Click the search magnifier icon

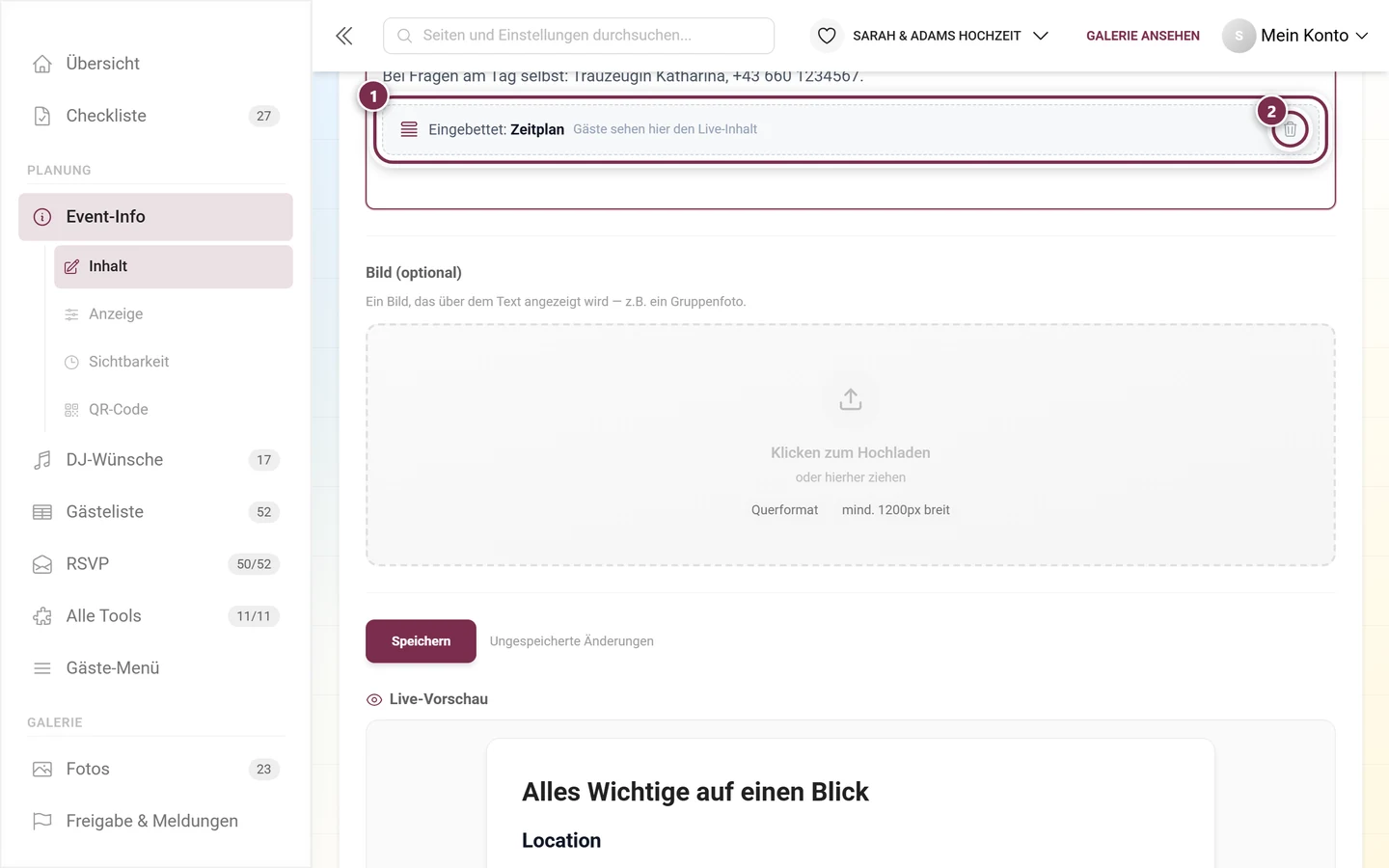point(405,36)
